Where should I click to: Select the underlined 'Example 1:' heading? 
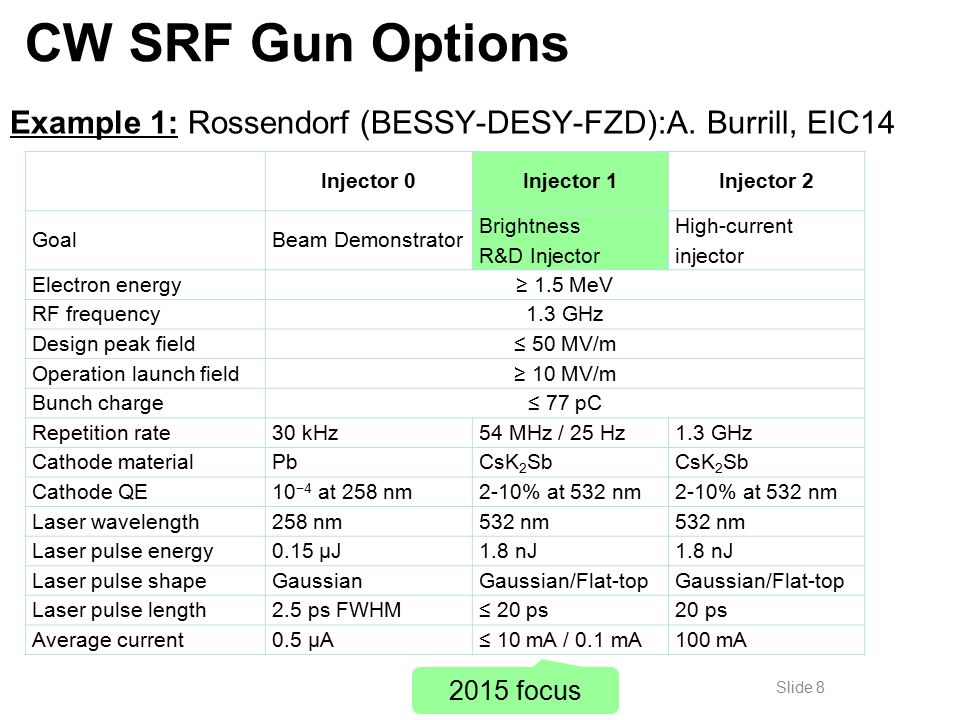(x=94, y=123)
